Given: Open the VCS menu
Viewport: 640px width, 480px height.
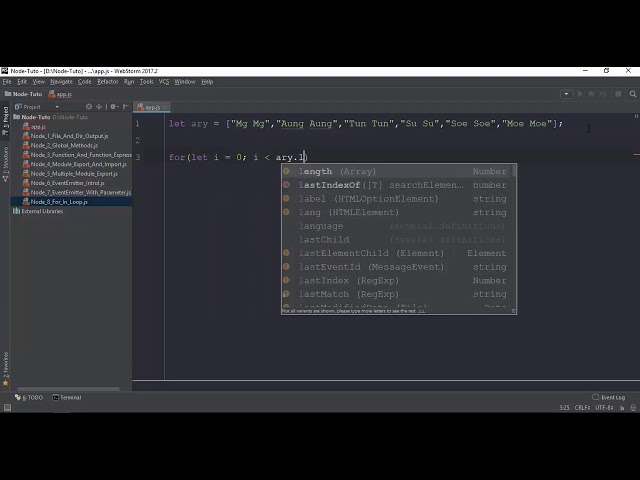Looking at the screenshot, I should point(164,81).
